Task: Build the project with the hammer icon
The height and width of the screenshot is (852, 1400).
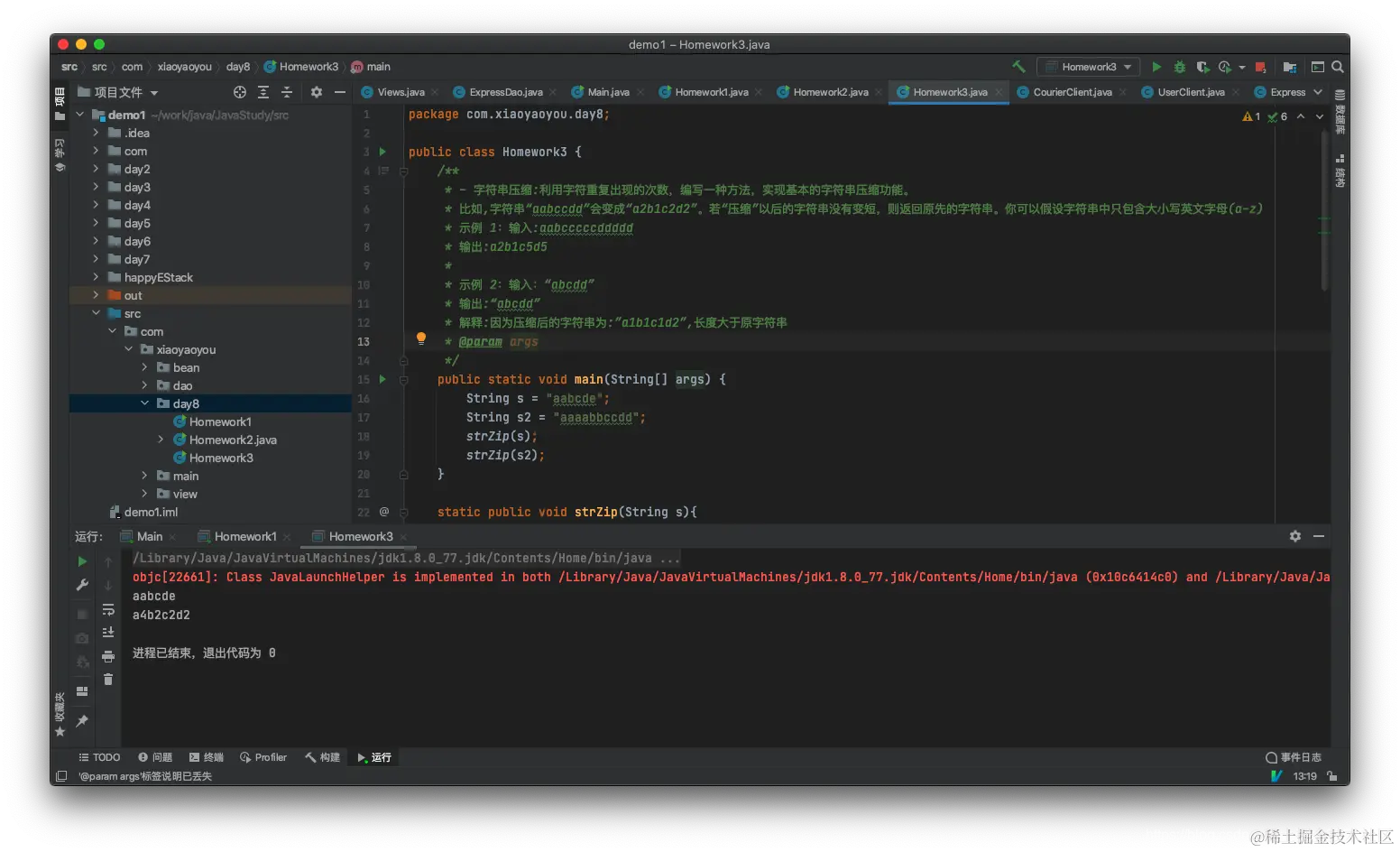Action: tap(1018, 67)
